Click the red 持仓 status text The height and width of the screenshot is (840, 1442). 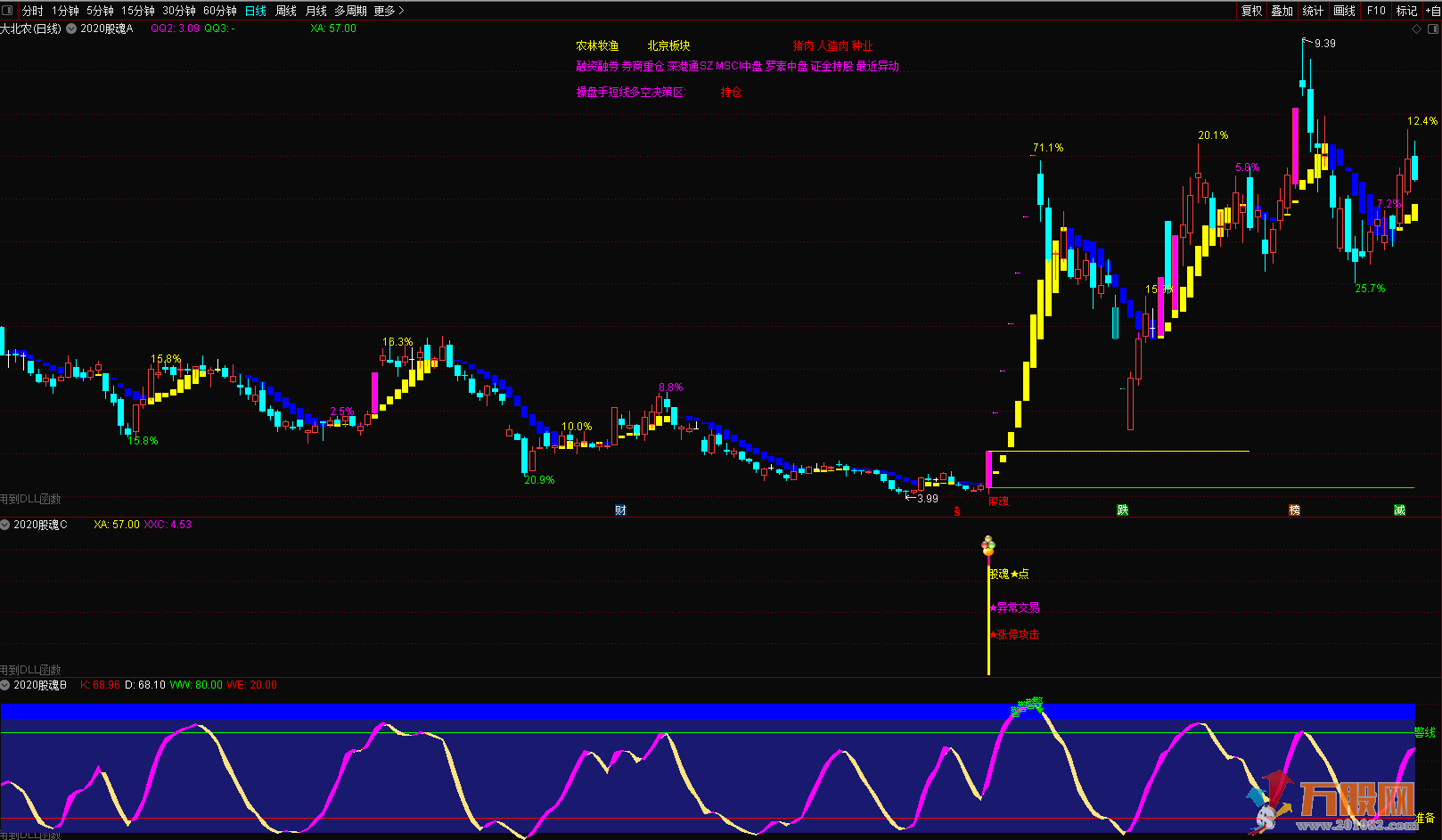[731, 92]
